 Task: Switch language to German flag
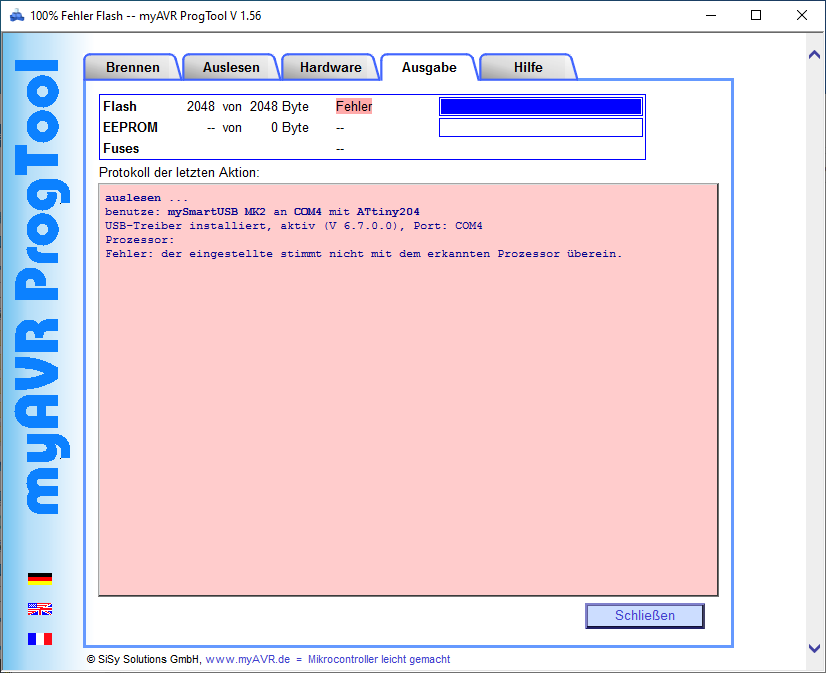pyautogui.click(x=40, y=579)
